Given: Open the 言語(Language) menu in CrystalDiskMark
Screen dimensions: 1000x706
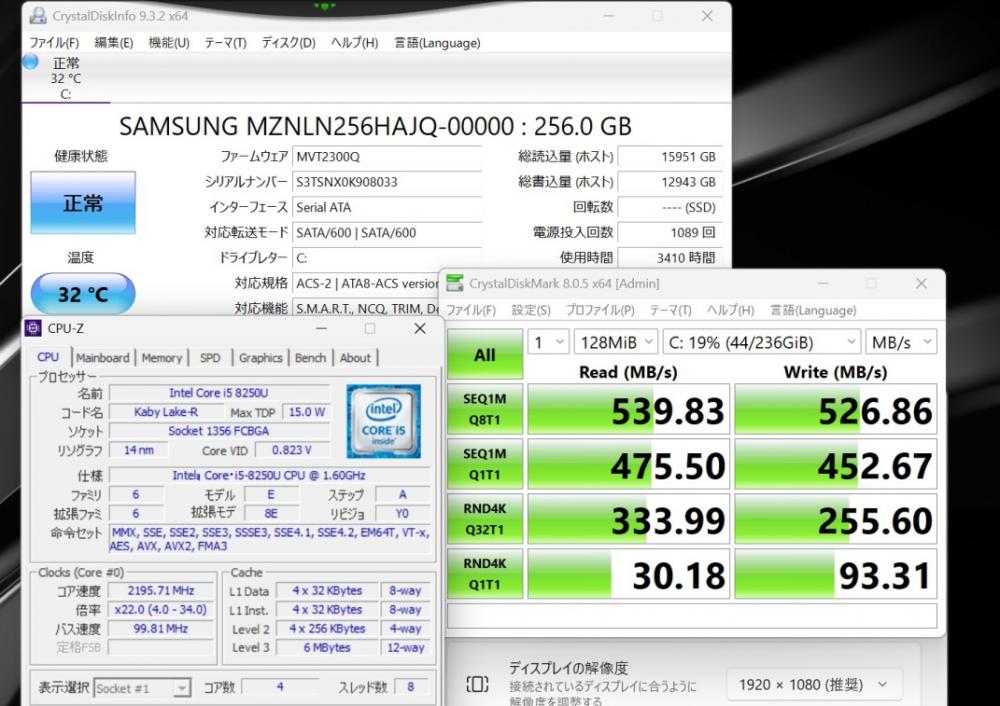Looking at the screenshot, I should point(813,311).
